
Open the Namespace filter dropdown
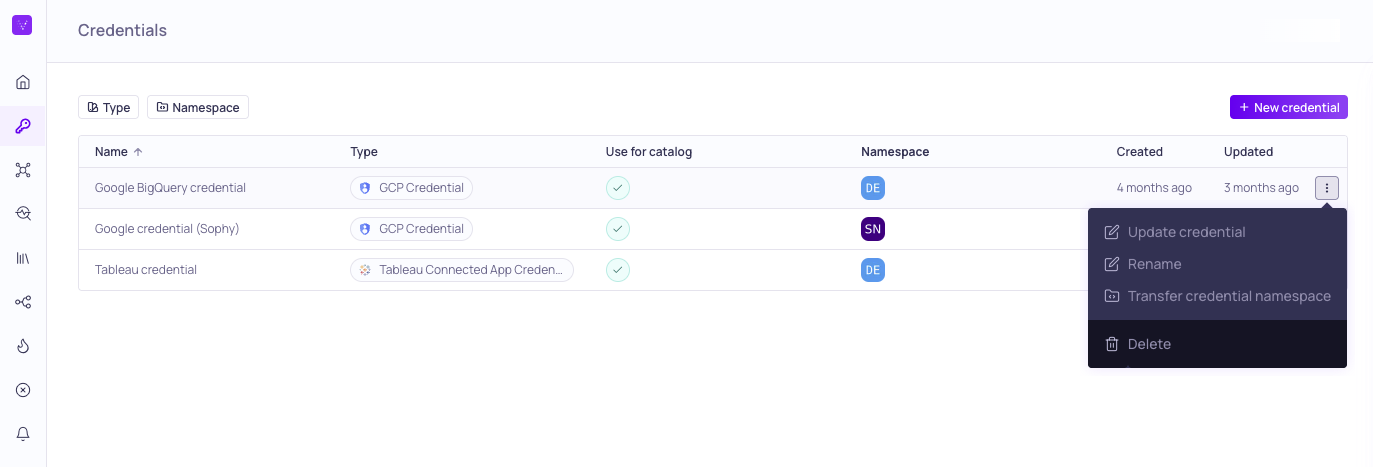(x=198, y=107)
